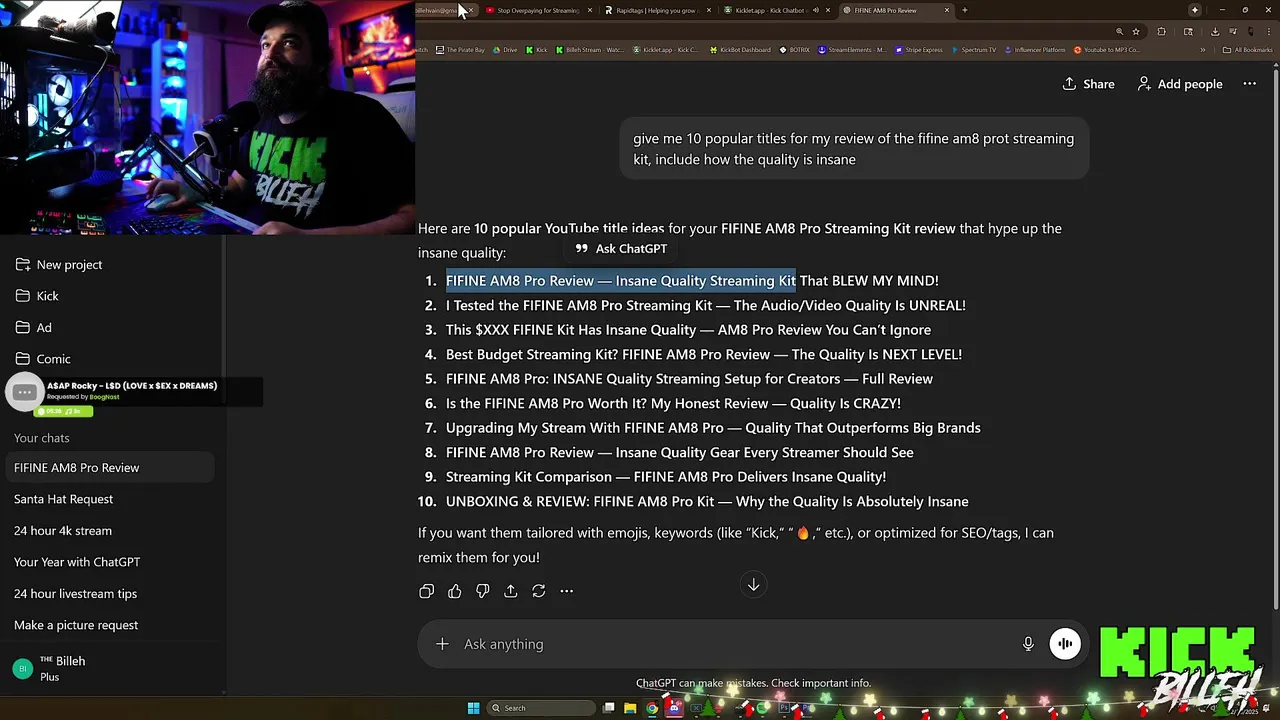Open Spectrum TV bookmark
Viewport: 1280px width, 720px height.
pos(974,50)
